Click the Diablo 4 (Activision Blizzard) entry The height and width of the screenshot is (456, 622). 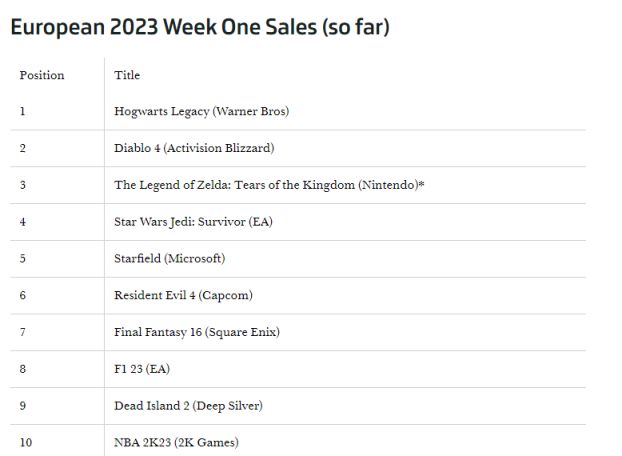point(194,148)
